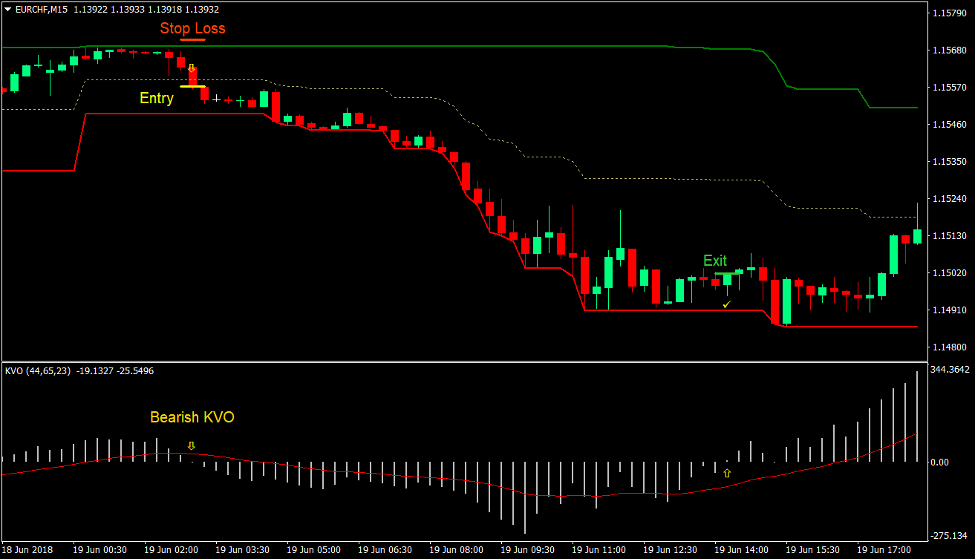Click the 19 Jun 03:30 time label
The width and height of the screenshot is (977, 560).
point(242,550)
